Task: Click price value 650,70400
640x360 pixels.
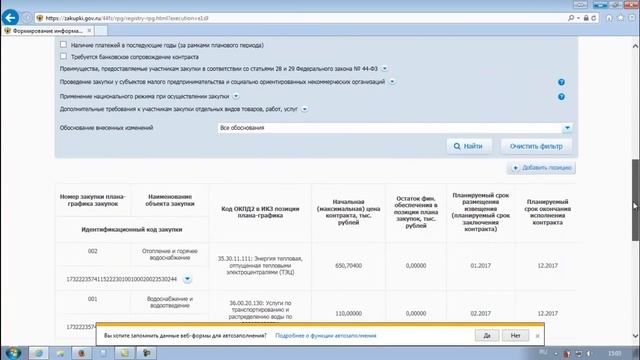Action: click(x=348, y=266)
